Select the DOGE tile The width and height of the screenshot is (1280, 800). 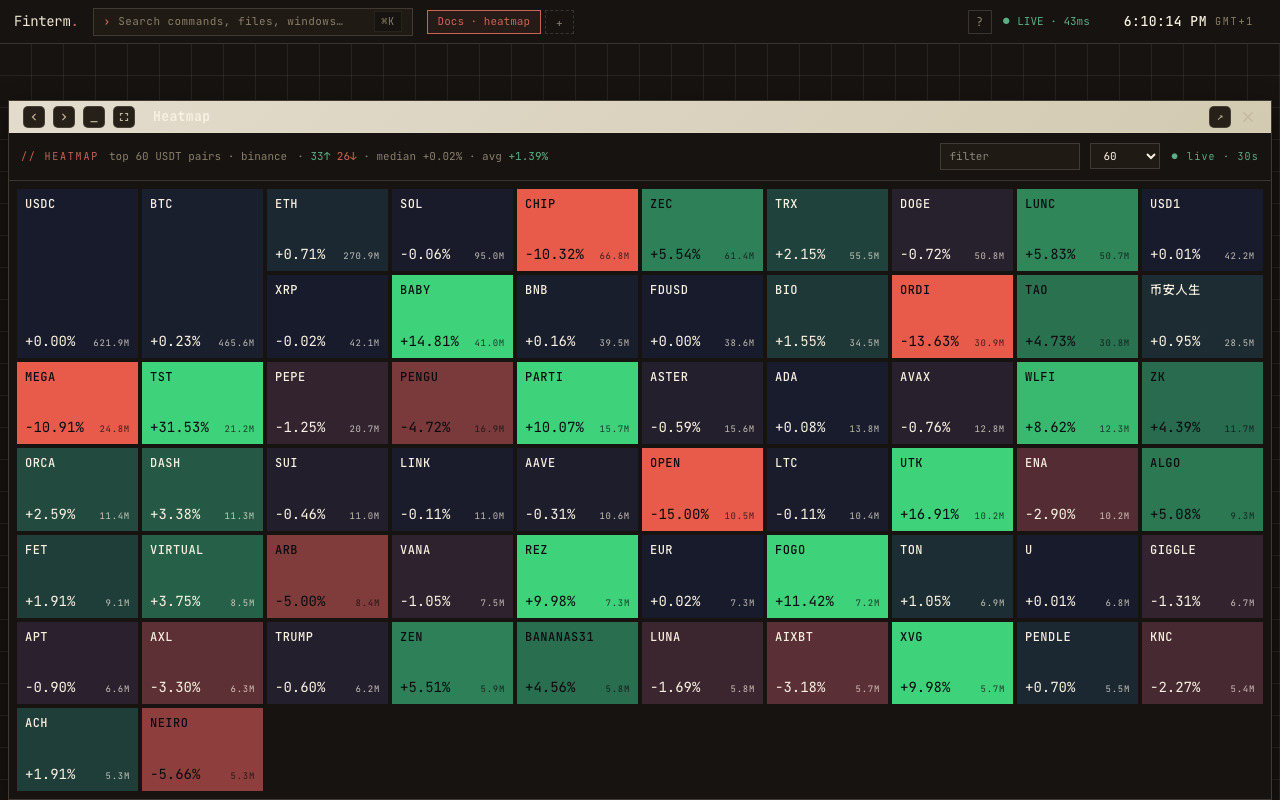pos(952,230)
